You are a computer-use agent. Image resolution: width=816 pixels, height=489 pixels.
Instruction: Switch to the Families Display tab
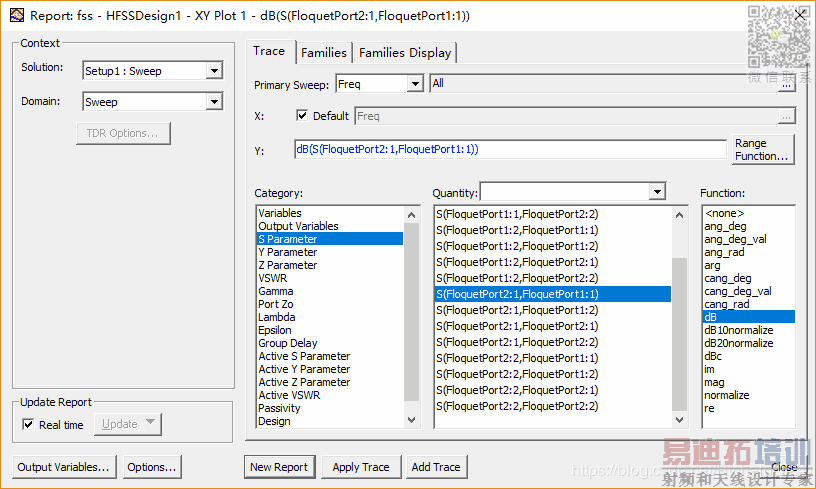pyautogui.click(x=405, y=53)
